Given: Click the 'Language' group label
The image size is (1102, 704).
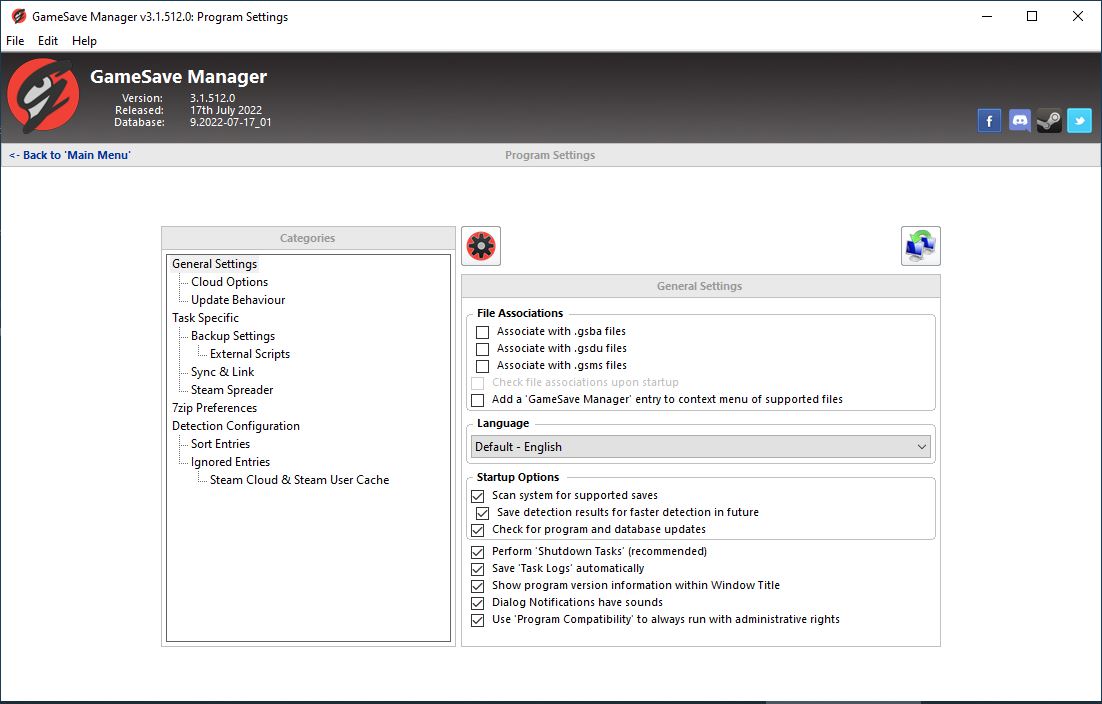Looking at the screenshot, I should 503,424.
